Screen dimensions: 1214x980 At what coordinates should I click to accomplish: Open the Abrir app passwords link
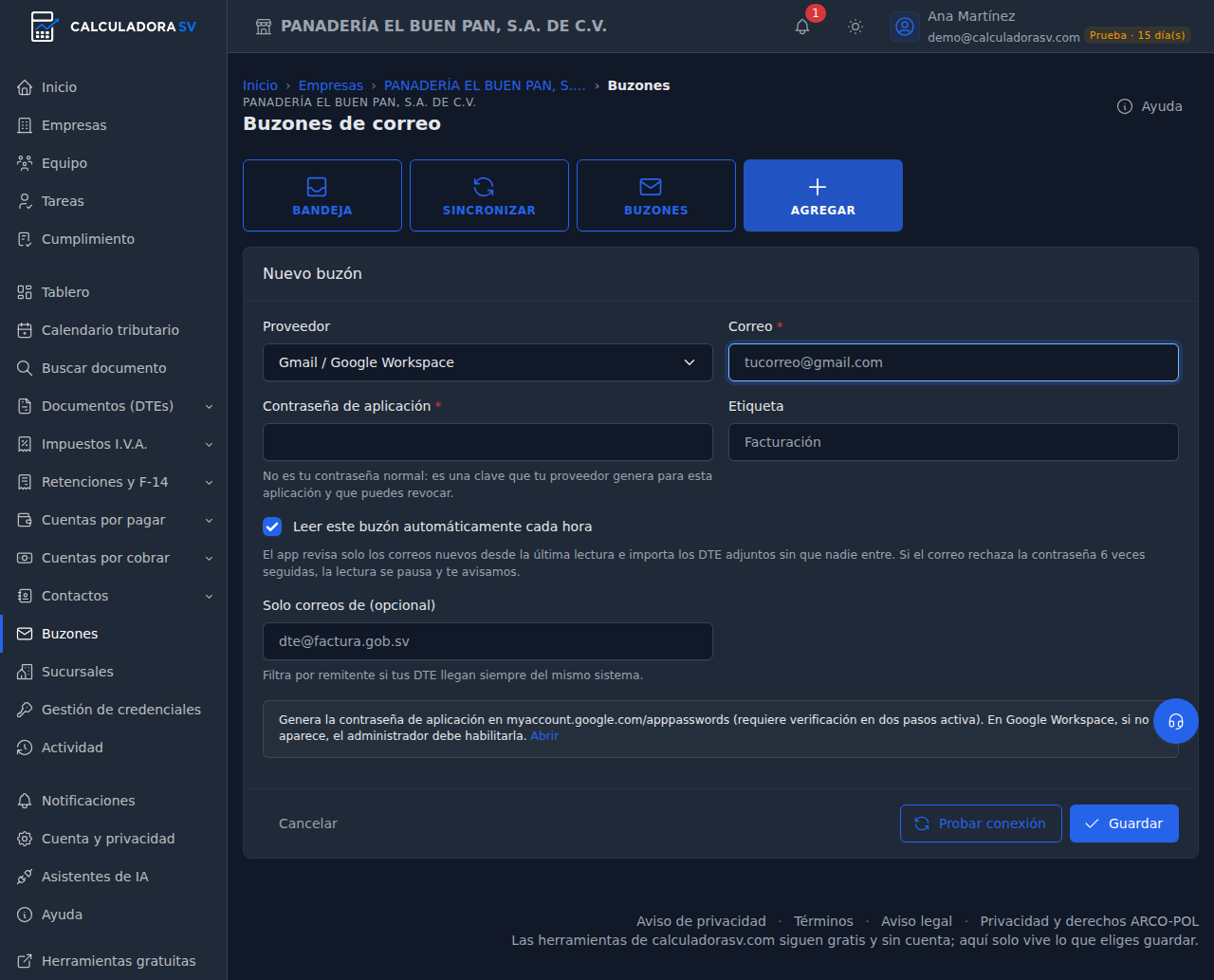544,736
